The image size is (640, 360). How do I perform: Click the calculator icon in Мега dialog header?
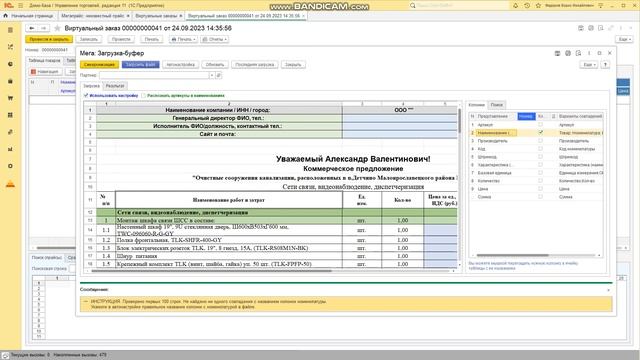[568, 53]
